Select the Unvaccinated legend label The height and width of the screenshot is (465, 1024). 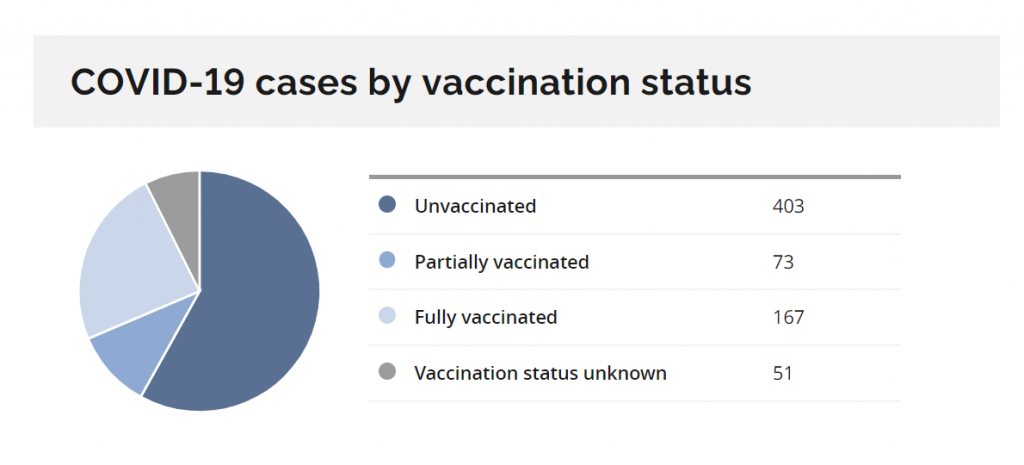(475, 206)
